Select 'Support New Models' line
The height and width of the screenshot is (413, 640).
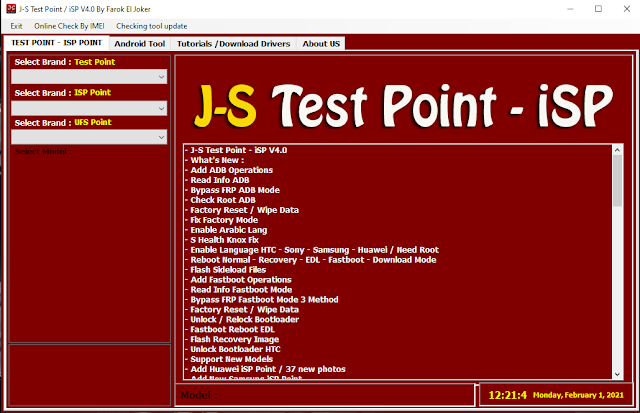[231, 359]
